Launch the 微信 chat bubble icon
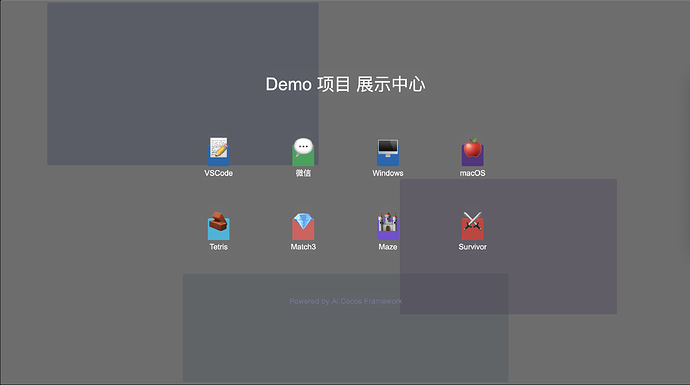690x385 pixels. [303, 152]
